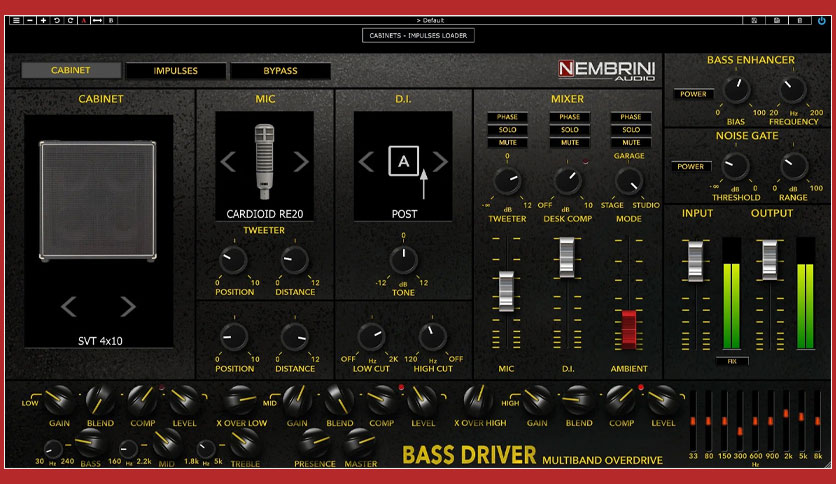Image resolution: width=836 pixels, height=484 pixels.
Task: Click the Master knob
Action: (x=359, y=442)
